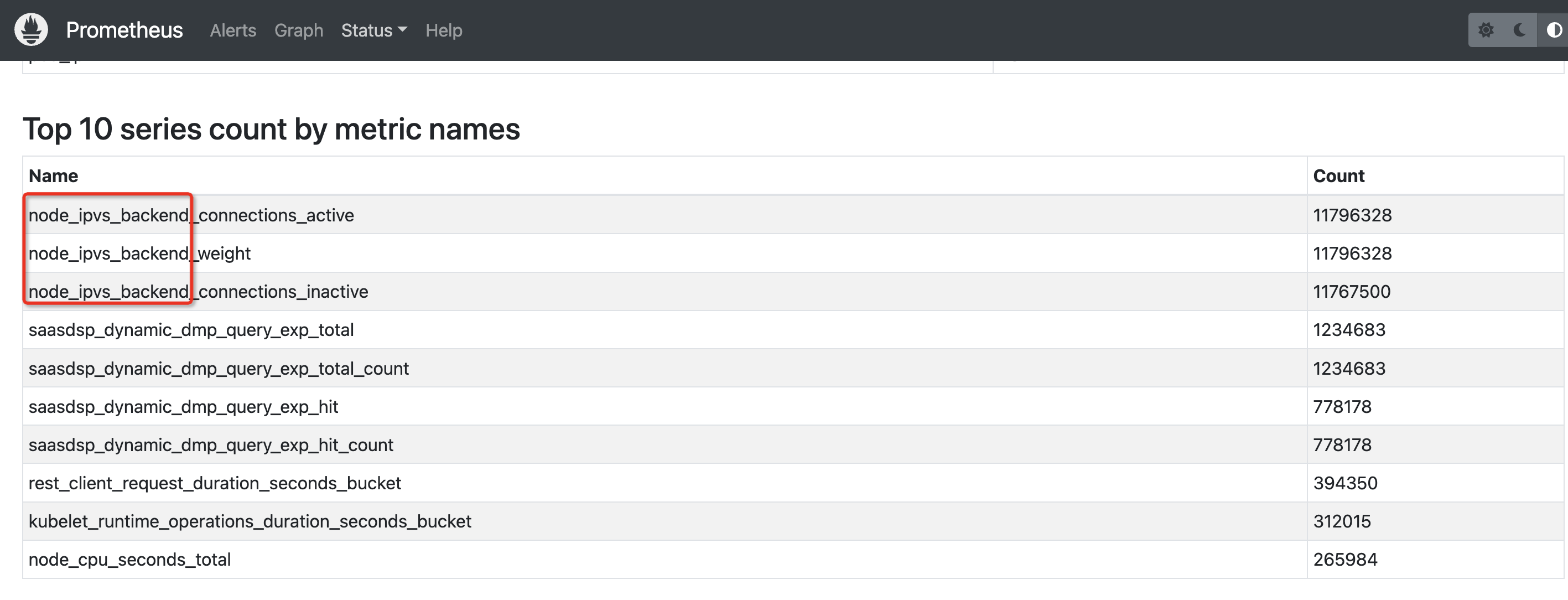Expand the Status dropdown menu
The width and height of the screenshot is (1568, 600).
click(x=373, y=30)
